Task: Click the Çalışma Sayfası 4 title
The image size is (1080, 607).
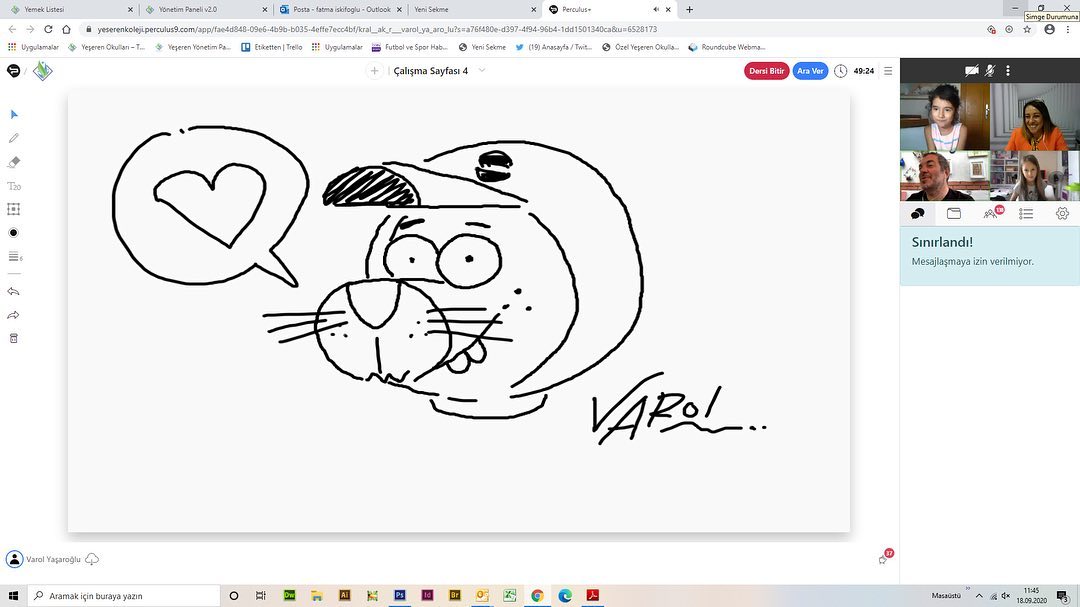Action: (x=430, y=71)
